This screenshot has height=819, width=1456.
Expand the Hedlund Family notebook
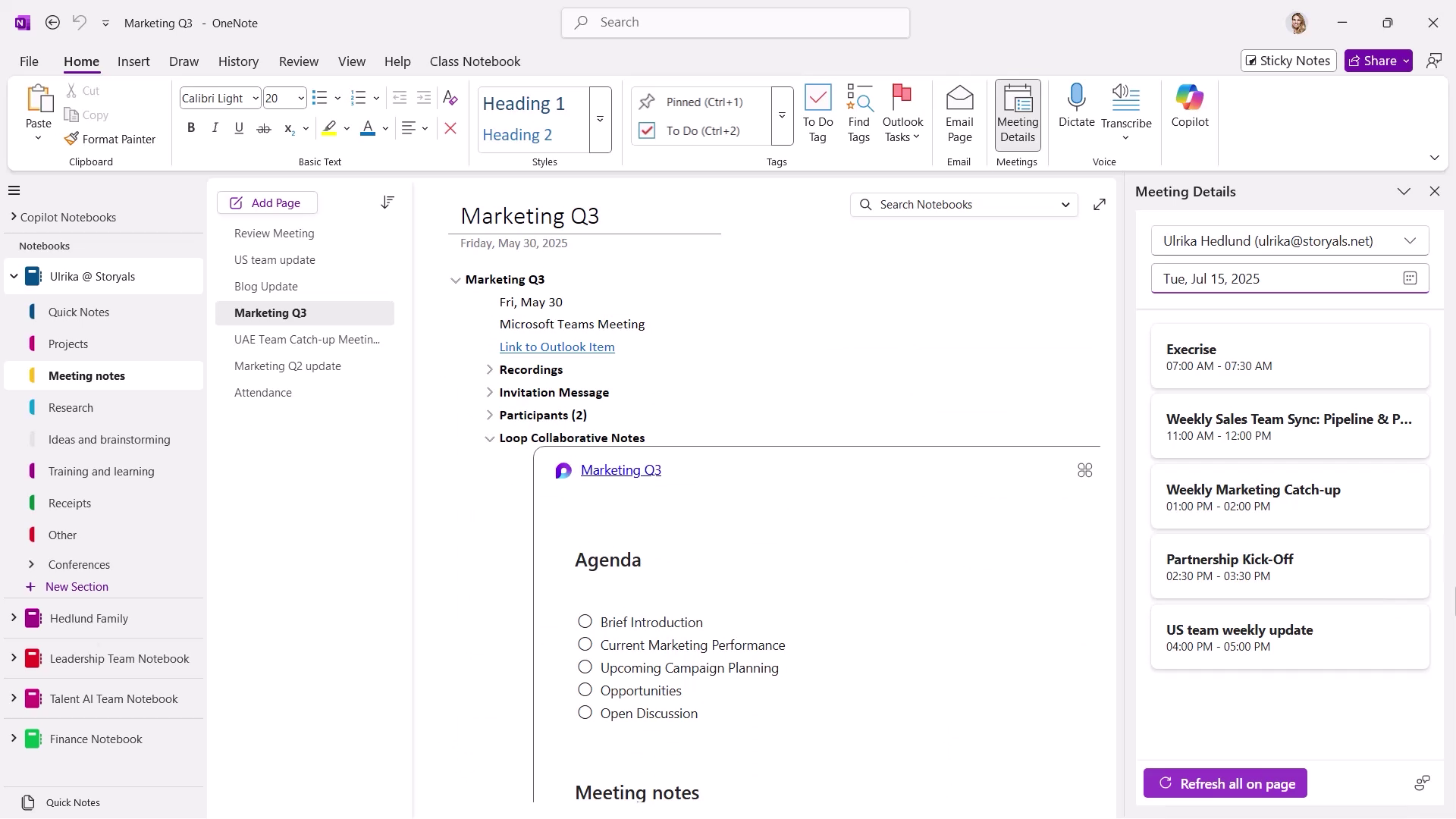14,618
